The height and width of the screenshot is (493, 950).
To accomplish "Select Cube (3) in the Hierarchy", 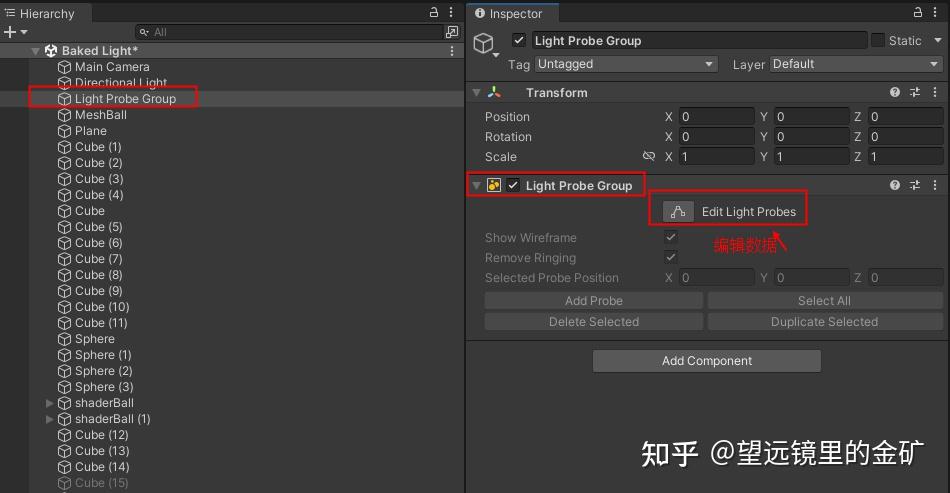I will click(x=99, y=179).
